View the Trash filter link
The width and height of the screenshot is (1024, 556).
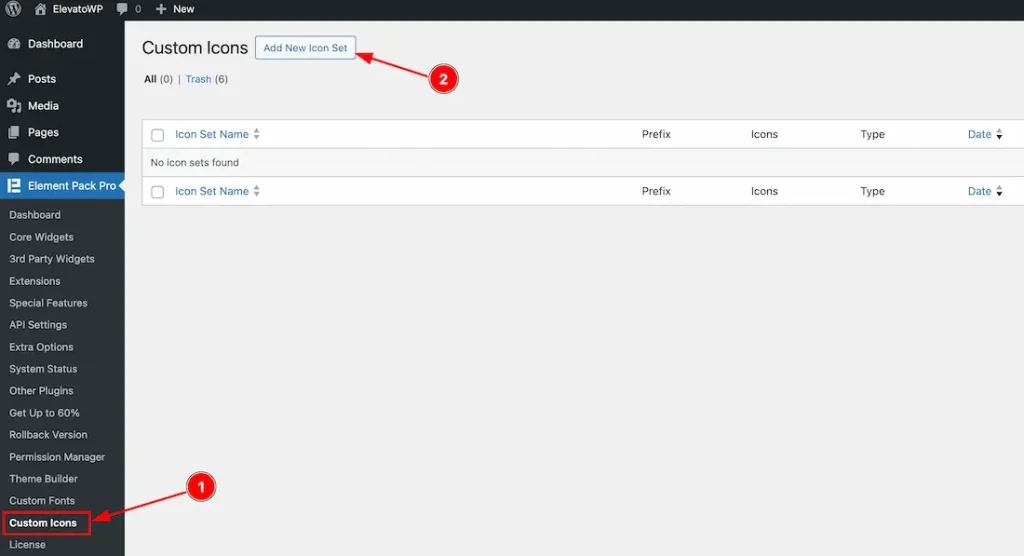coord(199,79)
